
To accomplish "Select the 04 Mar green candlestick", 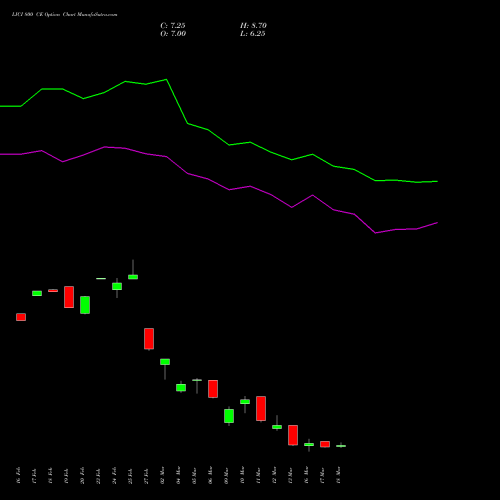I will tap(181, 387).
